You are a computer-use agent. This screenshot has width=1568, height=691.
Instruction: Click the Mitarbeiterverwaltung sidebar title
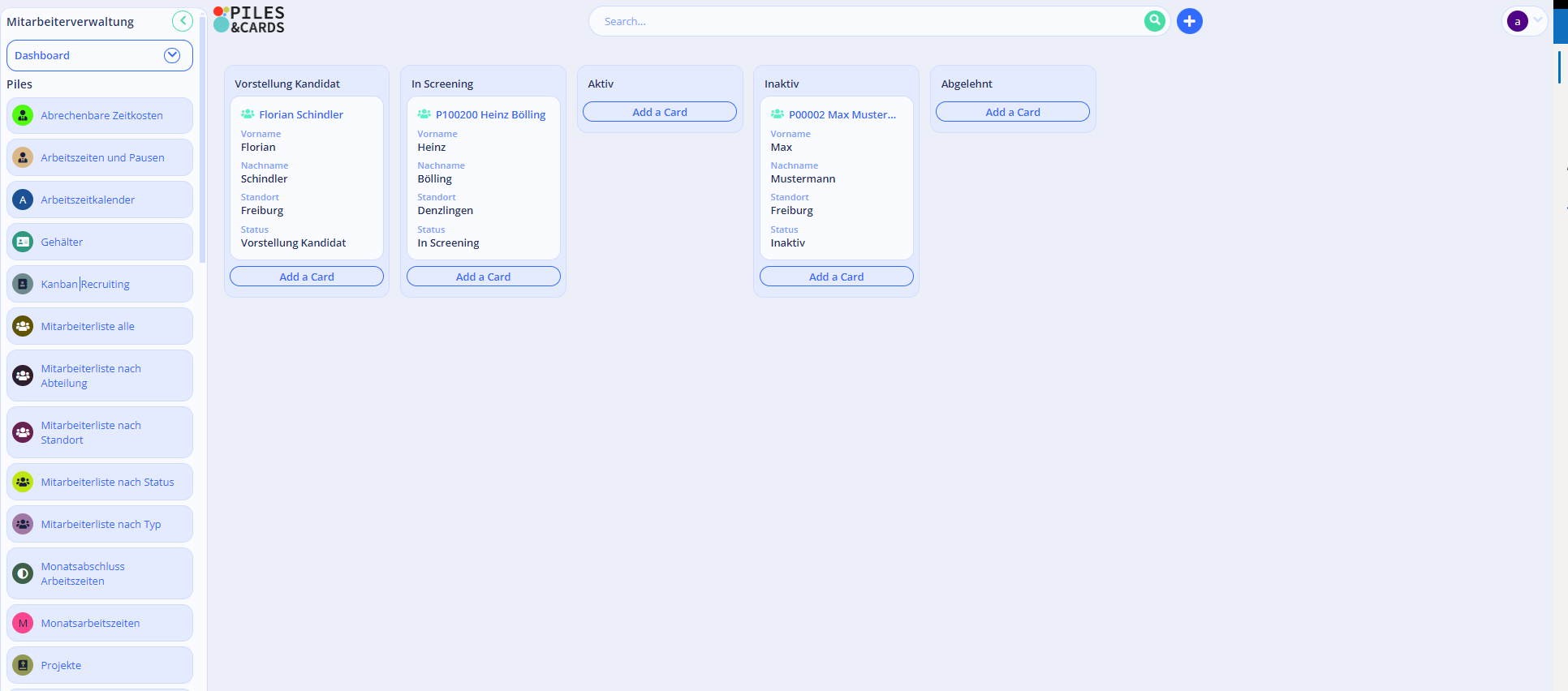point(71,22)
